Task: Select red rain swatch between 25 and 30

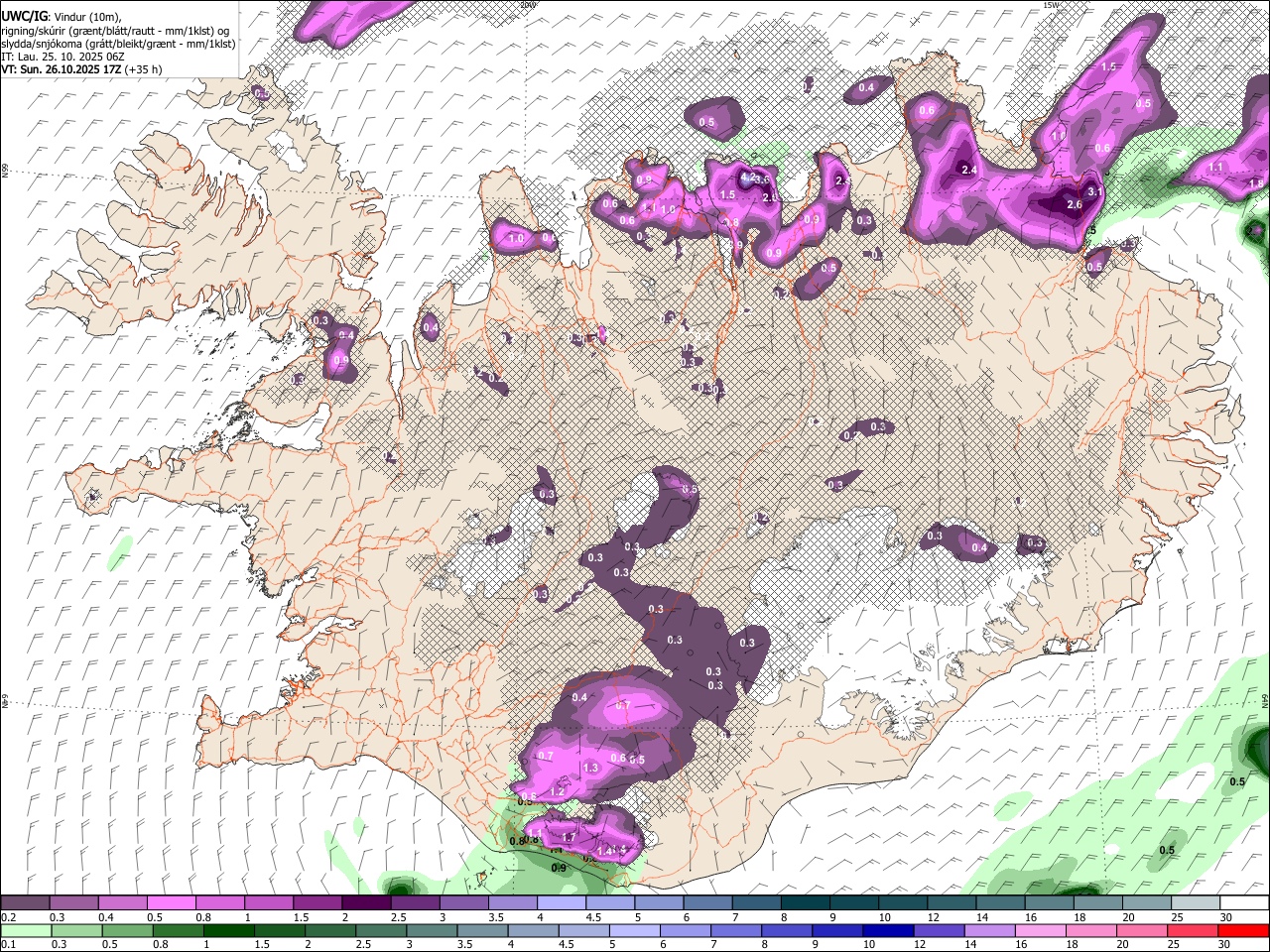Action: 1192,931
